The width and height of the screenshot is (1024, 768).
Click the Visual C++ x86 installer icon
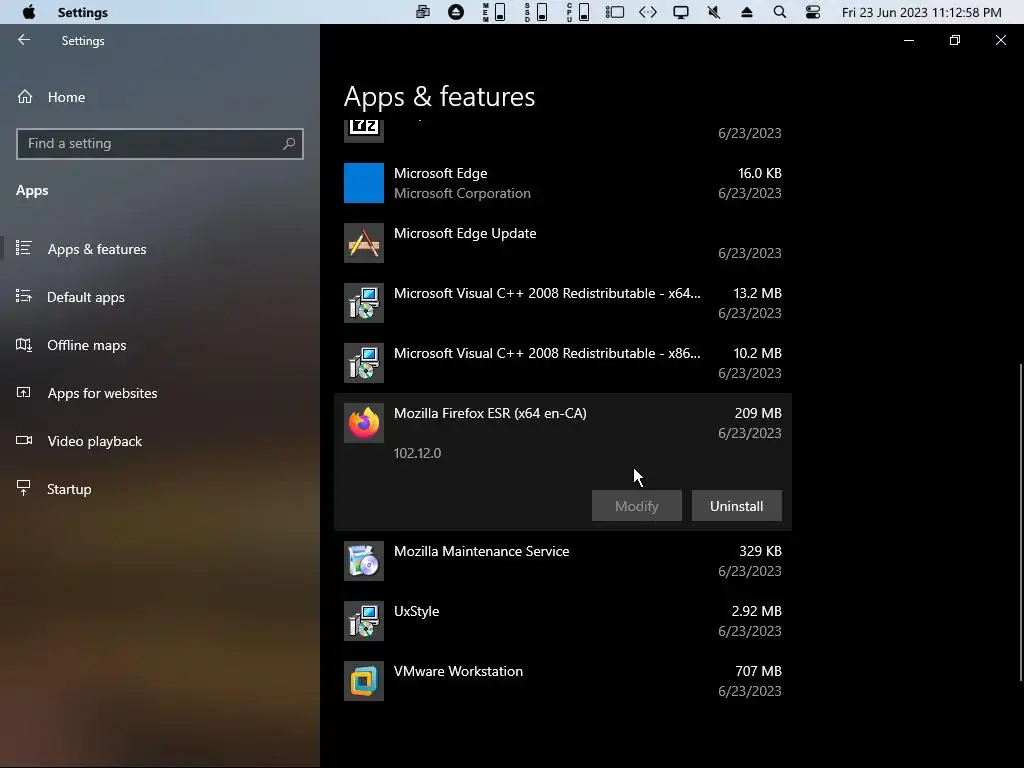point(364,363)
